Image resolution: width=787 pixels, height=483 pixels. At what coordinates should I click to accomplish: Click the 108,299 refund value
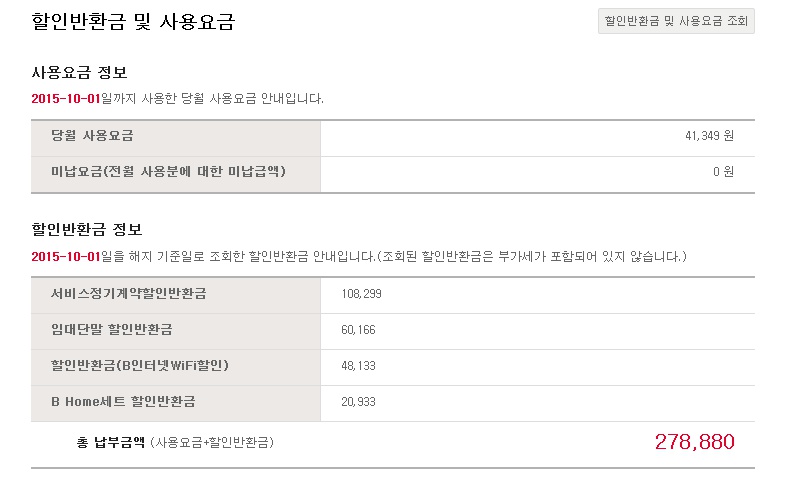[x=361, y=294]
